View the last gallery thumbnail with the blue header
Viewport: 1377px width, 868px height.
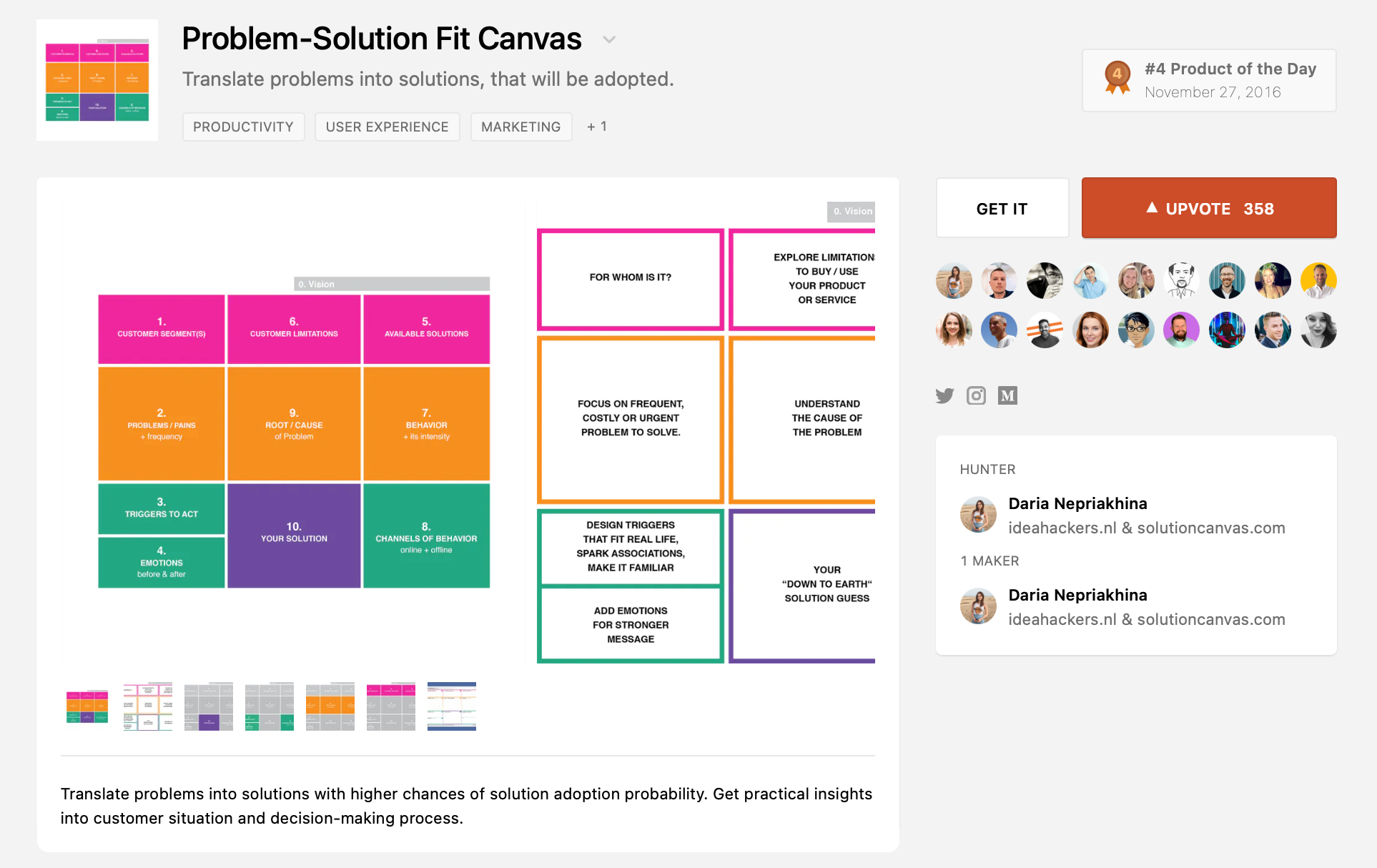[x=452, y=706]
